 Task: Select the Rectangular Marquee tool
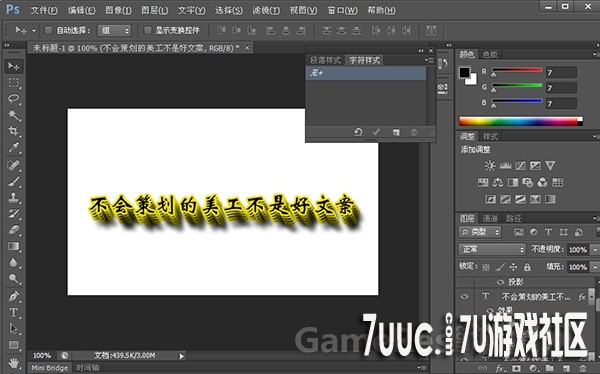tap(14, 83)
